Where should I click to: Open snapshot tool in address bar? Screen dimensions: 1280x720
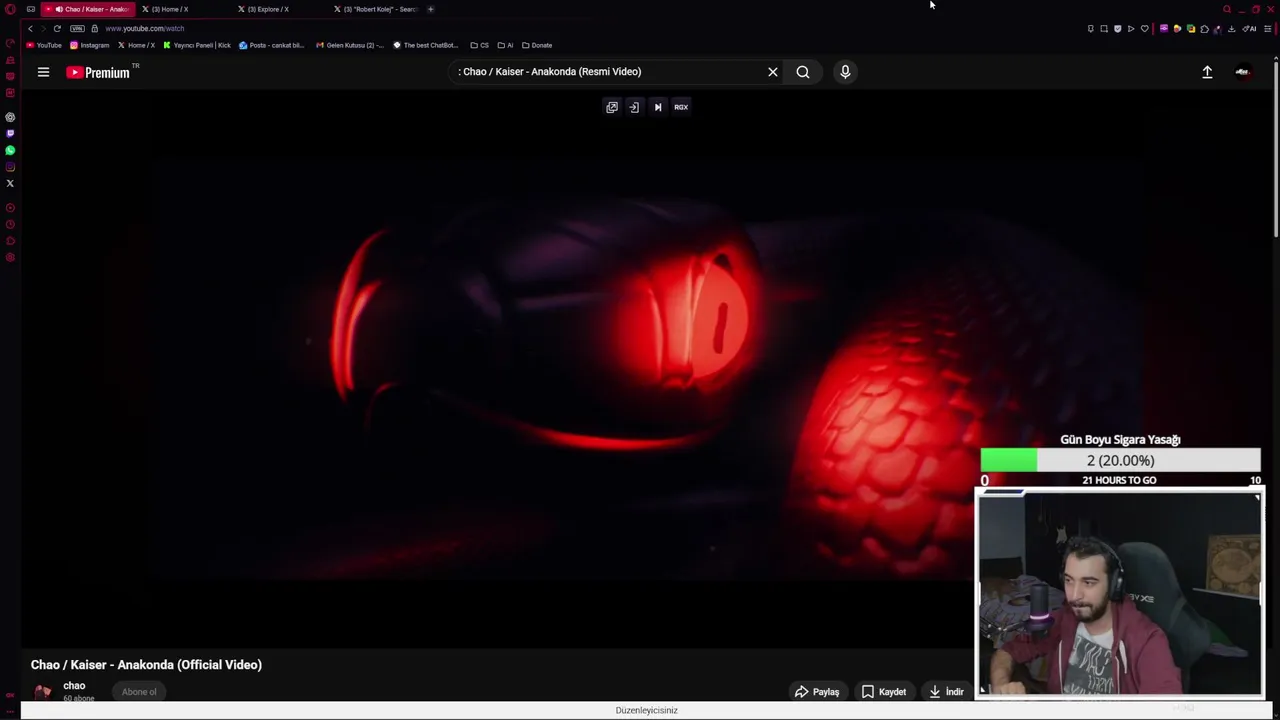pos(1104,29)
